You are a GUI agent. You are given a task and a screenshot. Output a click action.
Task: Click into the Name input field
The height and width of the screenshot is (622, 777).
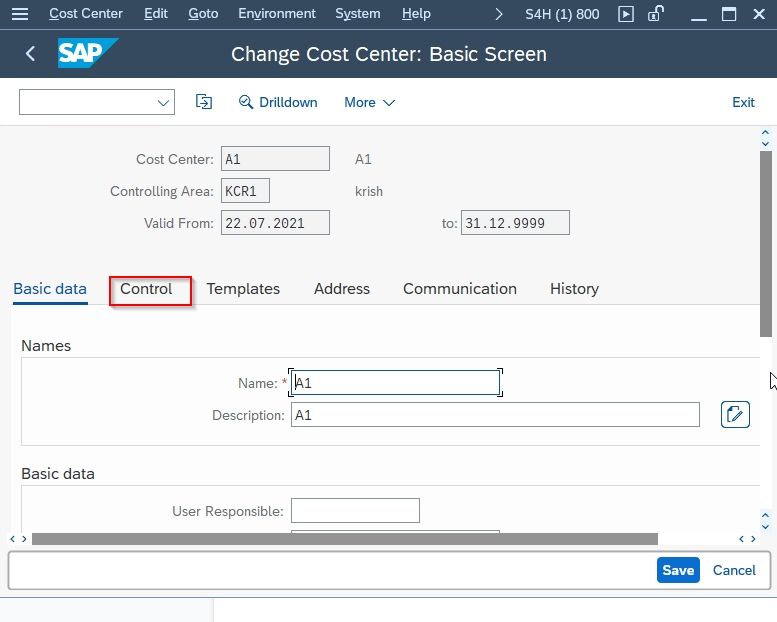[x=395, y=383]
